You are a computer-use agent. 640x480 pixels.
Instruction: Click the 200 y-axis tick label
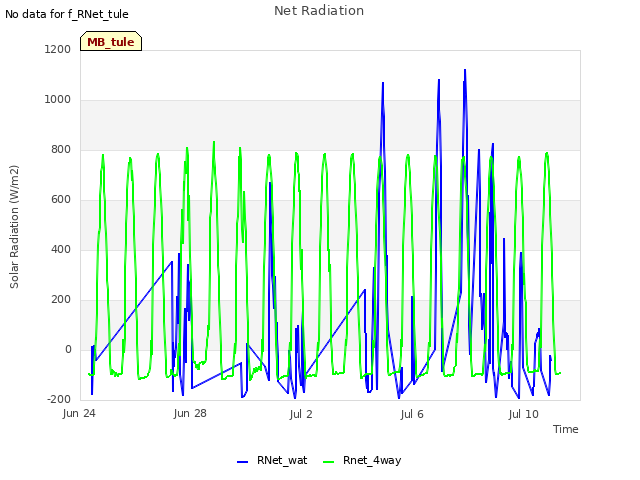tap(61, 300)
